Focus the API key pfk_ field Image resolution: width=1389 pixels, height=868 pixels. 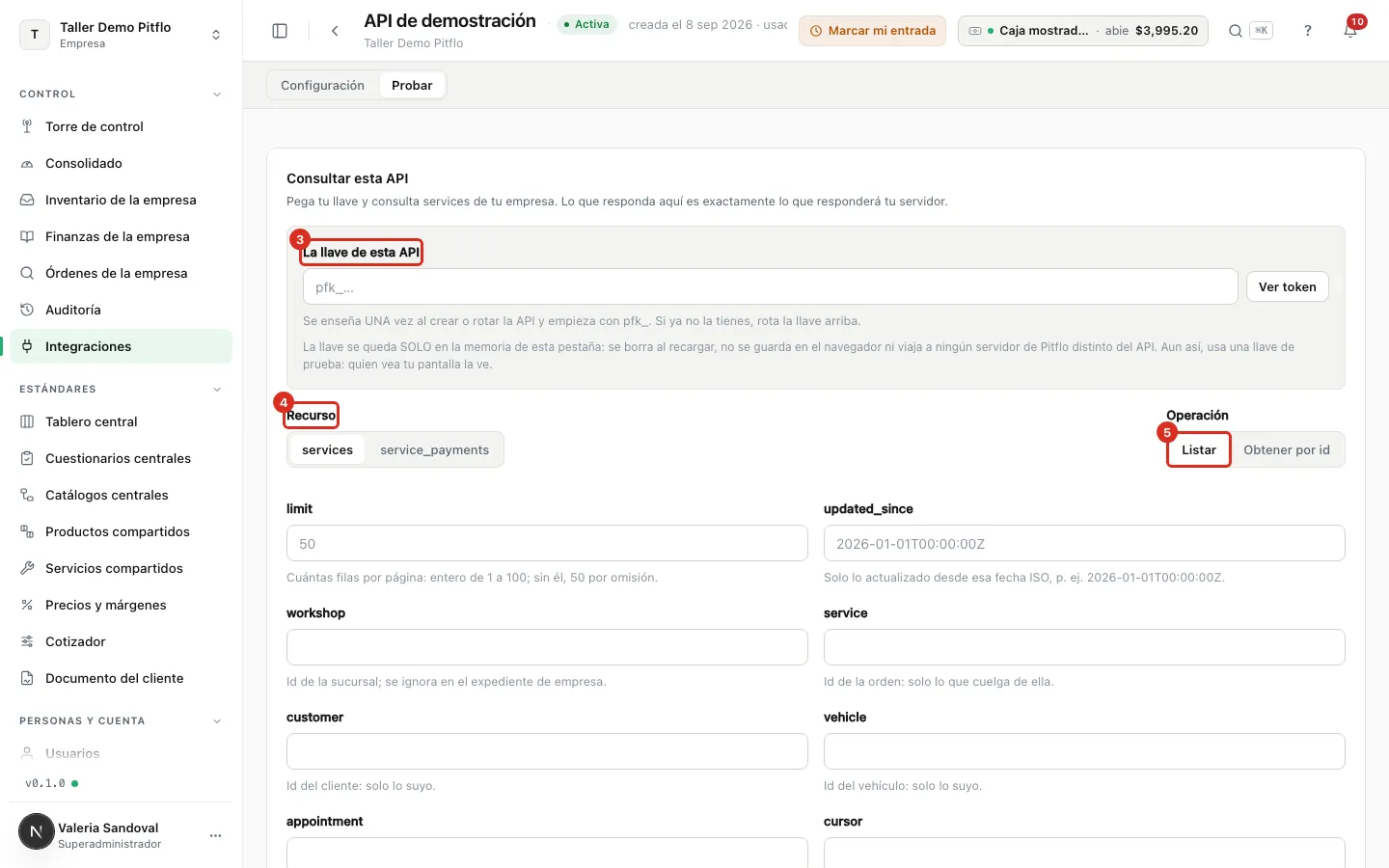770,286
